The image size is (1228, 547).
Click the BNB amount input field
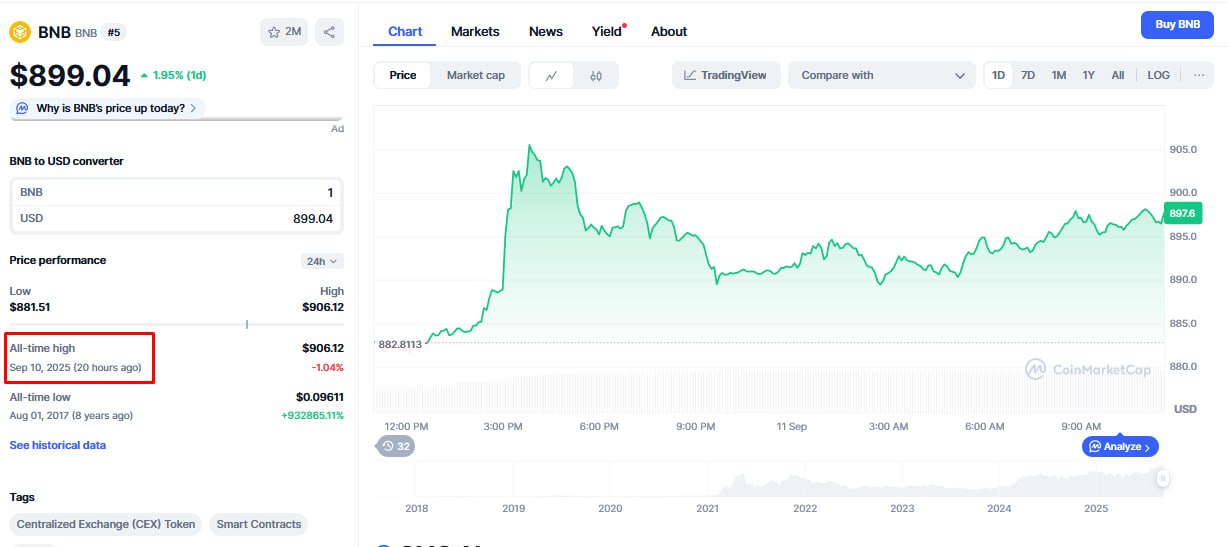coord(177,192)
